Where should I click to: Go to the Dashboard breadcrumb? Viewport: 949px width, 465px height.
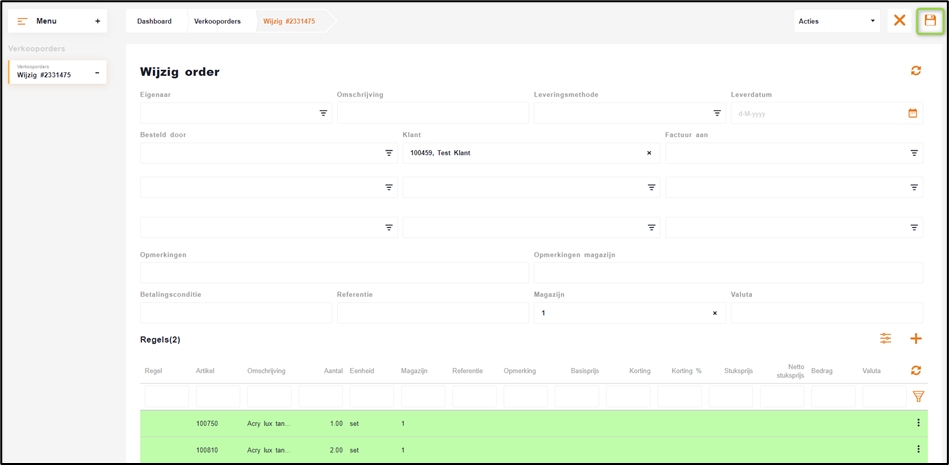(154, 21)
